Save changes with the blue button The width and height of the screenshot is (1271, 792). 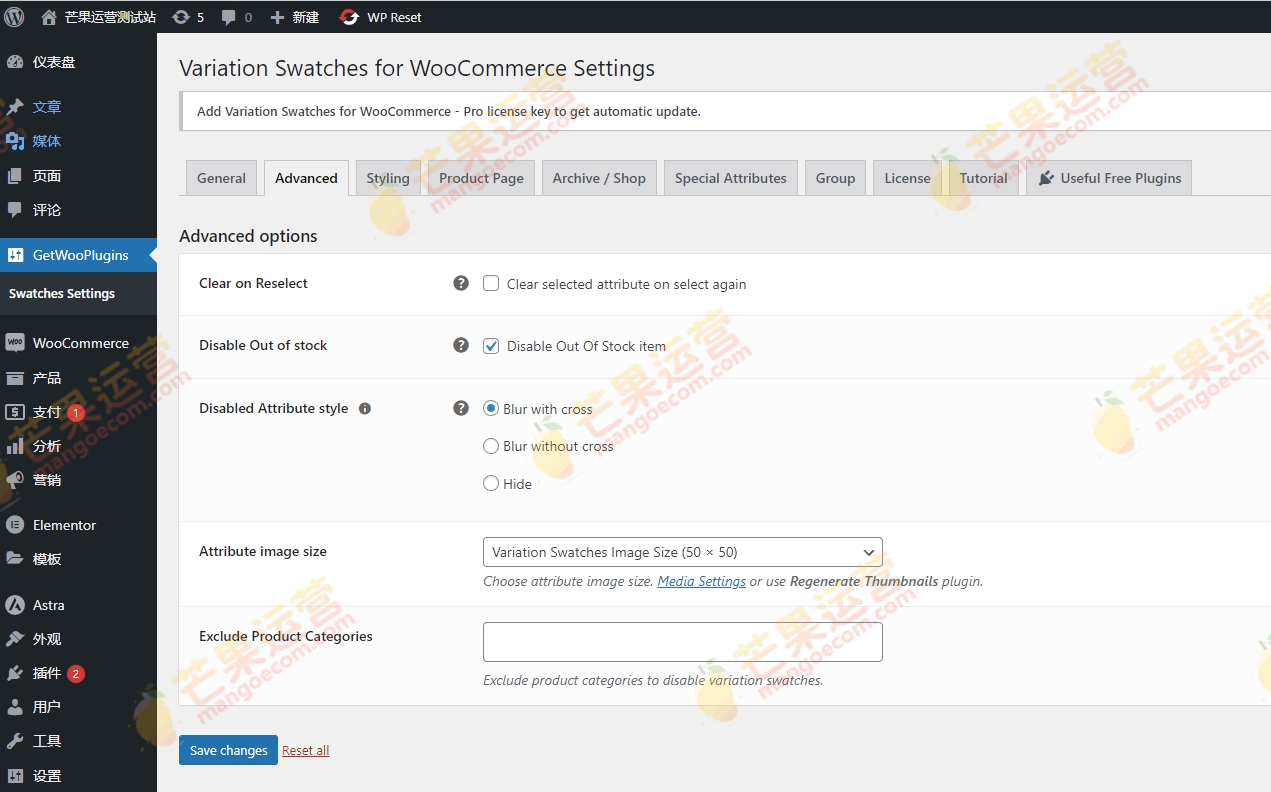coord(227,750)
